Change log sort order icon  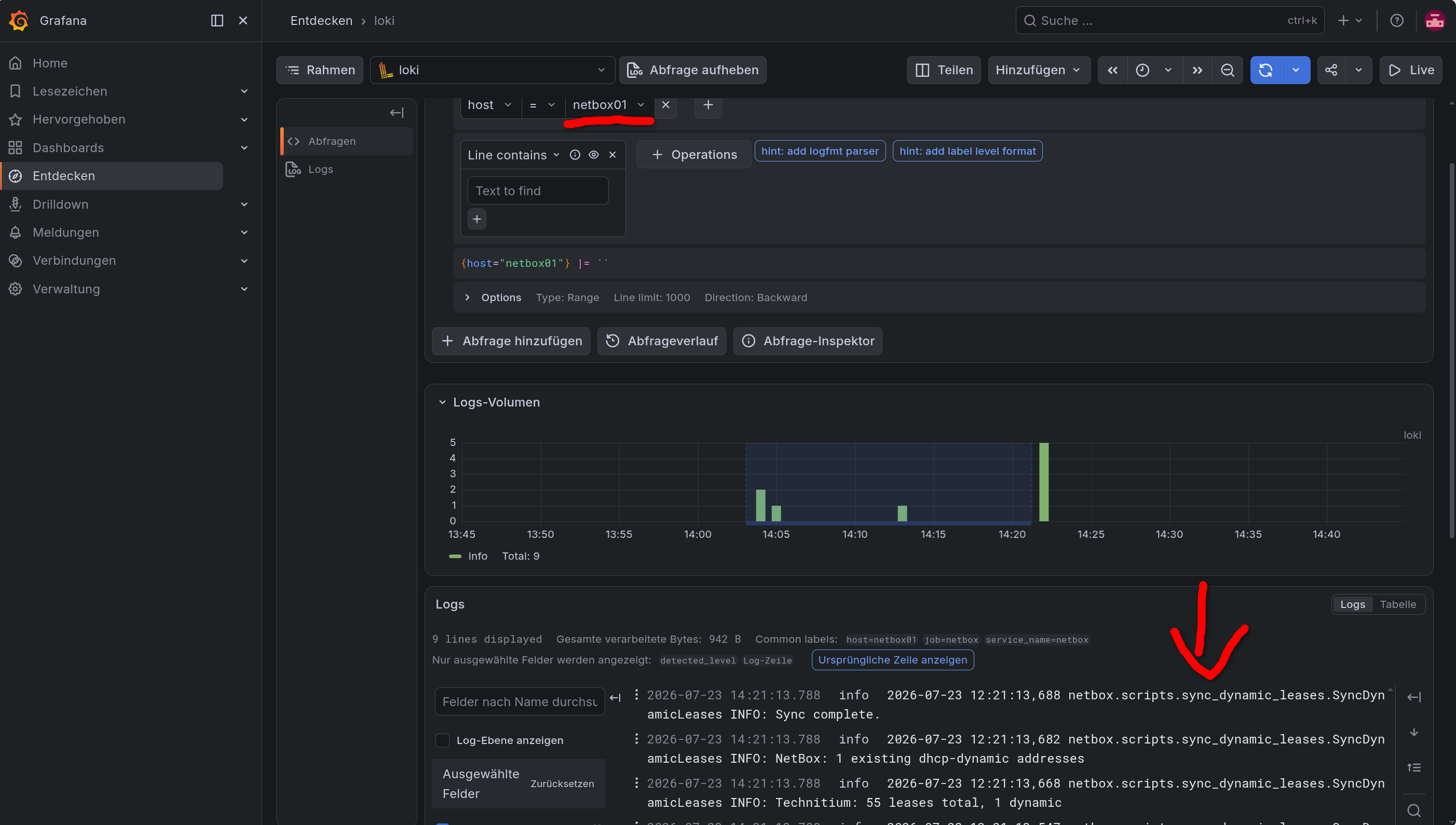pyautogui.click(x=1413, y=767)
